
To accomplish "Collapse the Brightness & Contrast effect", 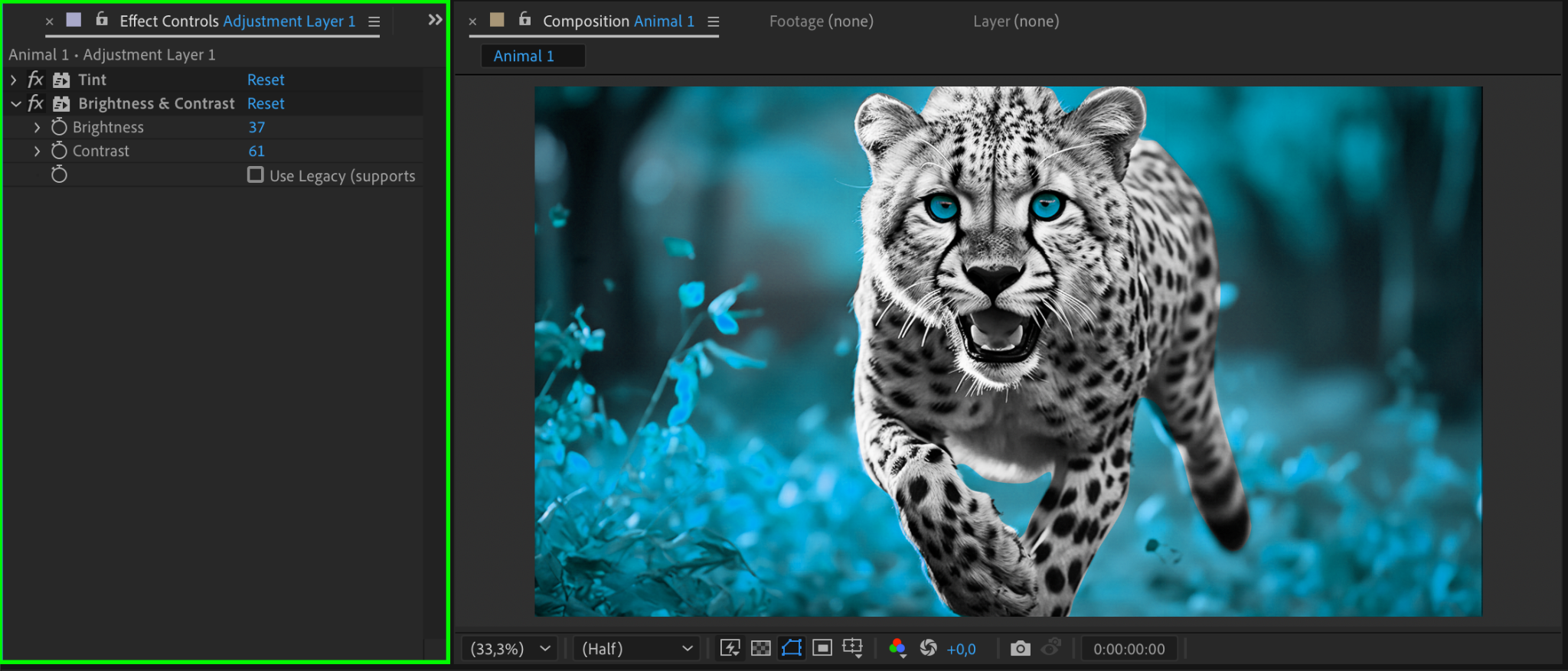I will click(x=15, y=103).
